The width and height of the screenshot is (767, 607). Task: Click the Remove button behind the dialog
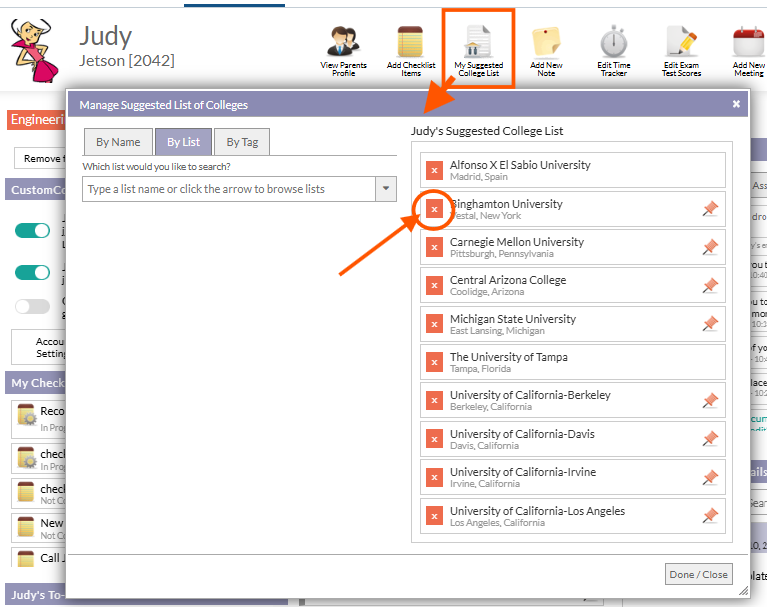click(x=40, y=159)
